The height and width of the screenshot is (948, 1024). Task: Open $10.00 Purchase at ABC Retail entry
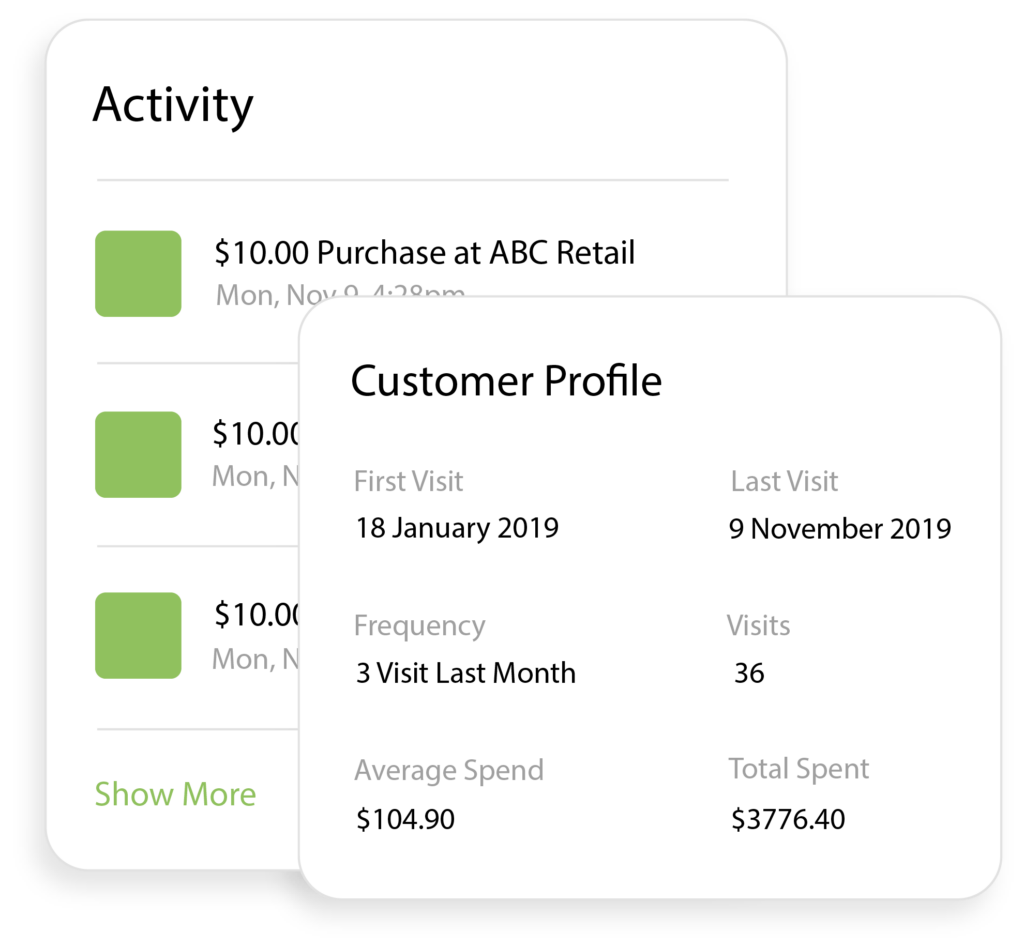(425, 253)
